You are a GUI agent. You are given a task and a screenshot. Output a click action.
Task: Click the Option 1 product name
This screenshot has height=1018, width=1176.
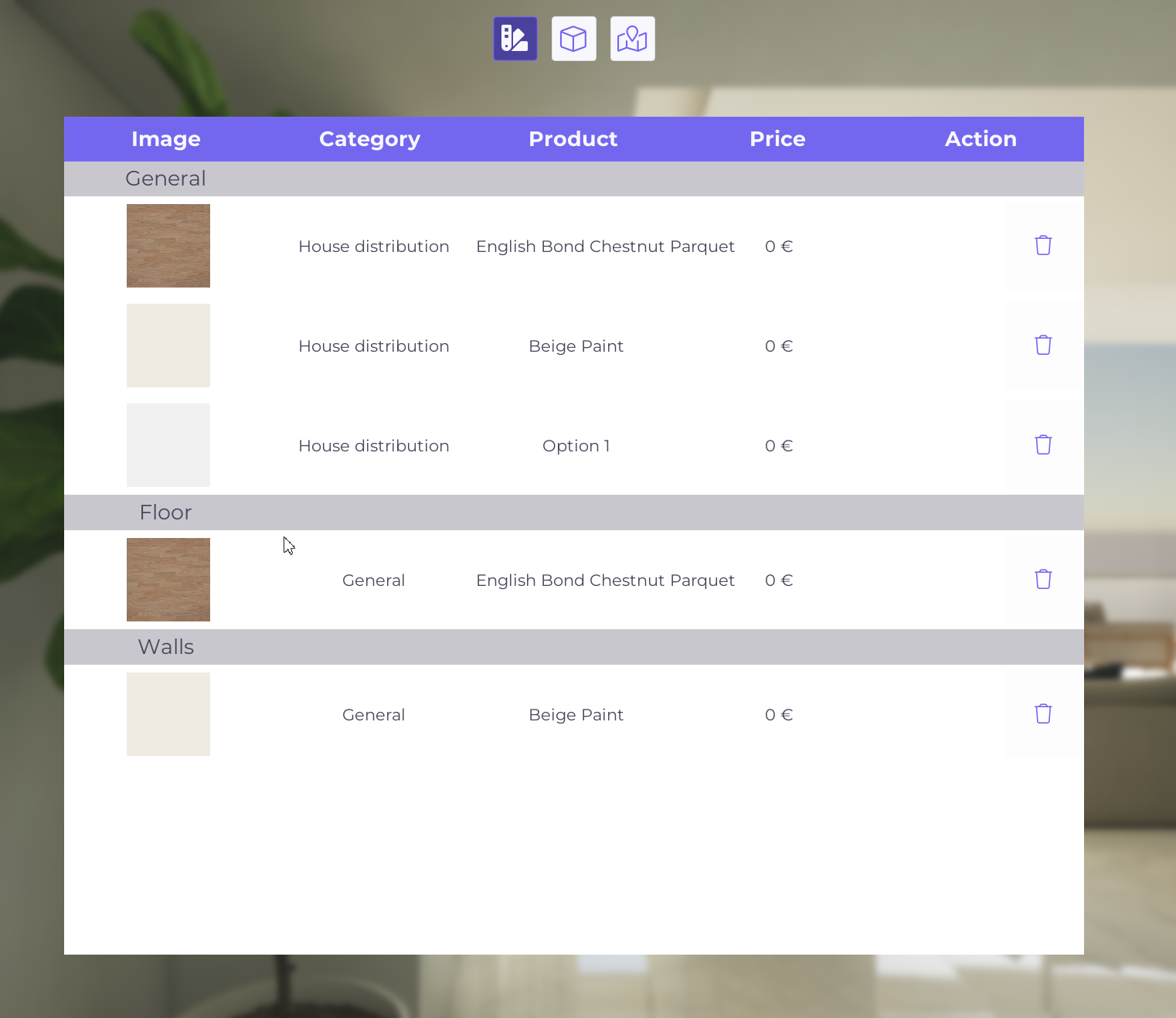click(576, 446)
